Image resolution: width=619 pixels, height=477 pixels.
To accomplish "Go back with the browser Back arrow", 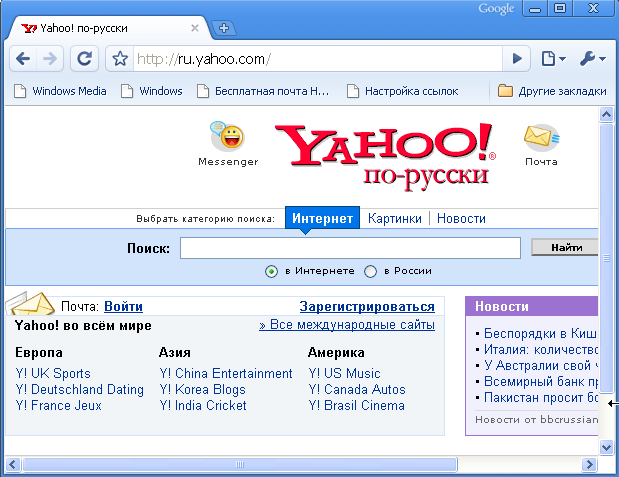I will (23, 59).
